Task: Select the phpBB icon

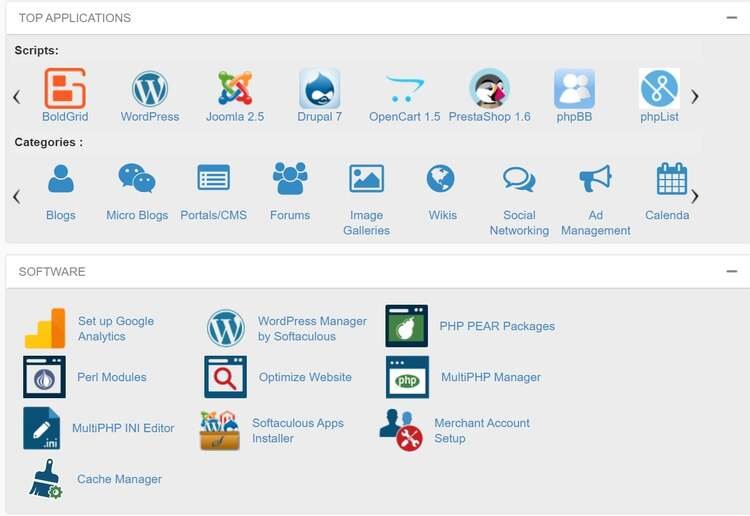Action: coord(574,88)
